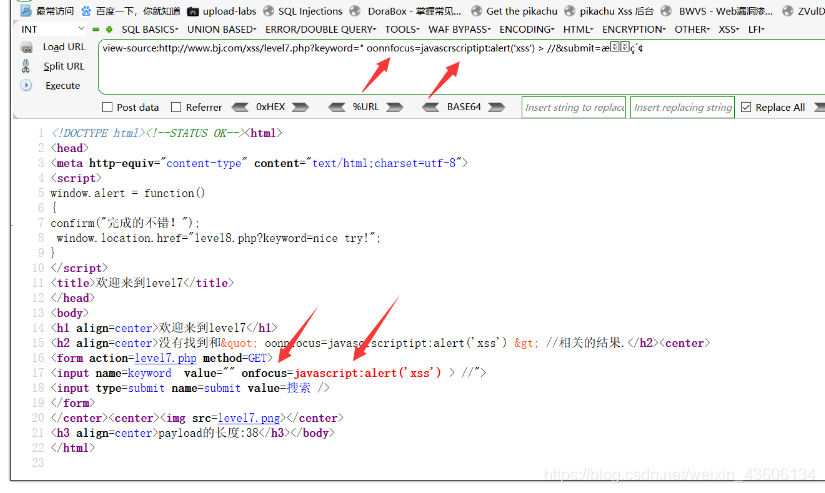Click the green minus icon in HackBar
Viewport: 825px width, 493px height.
[96, 29]
